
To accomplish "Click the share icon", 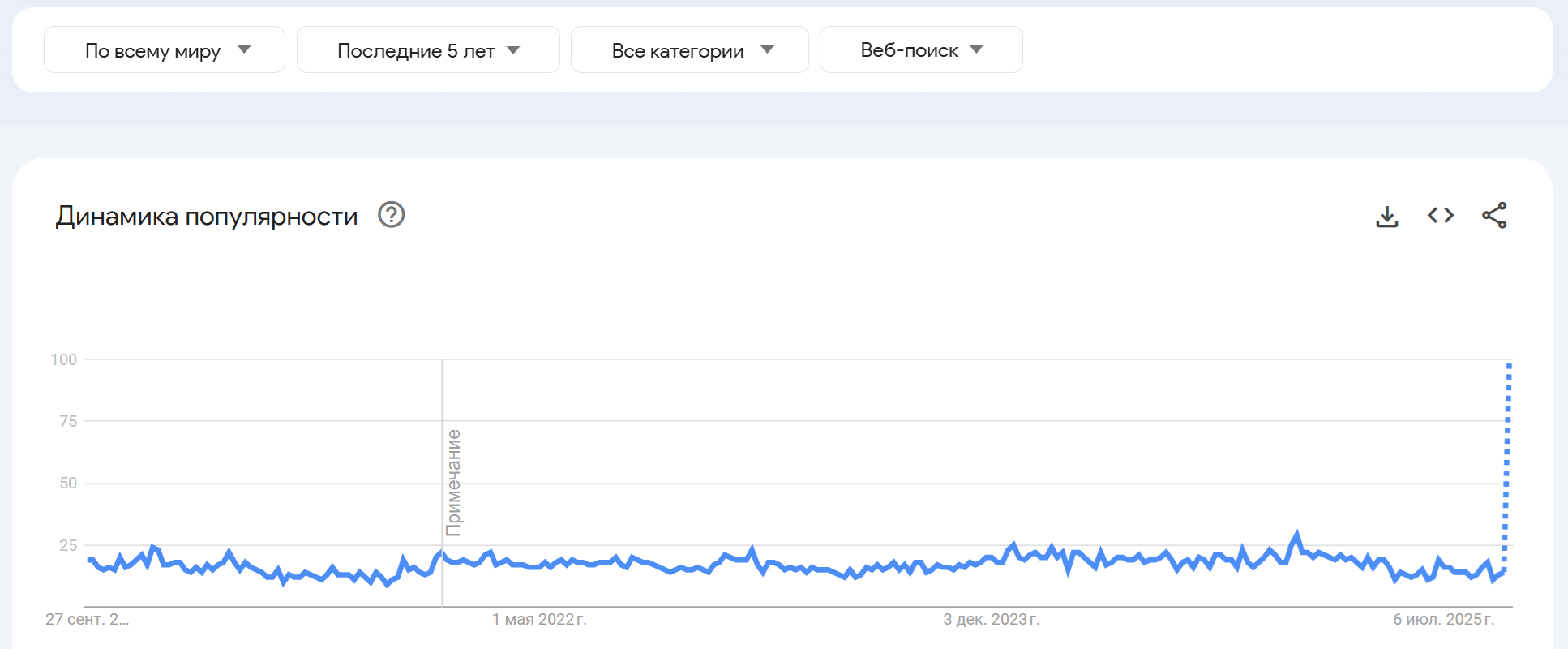I will (x=1494, y=216).
